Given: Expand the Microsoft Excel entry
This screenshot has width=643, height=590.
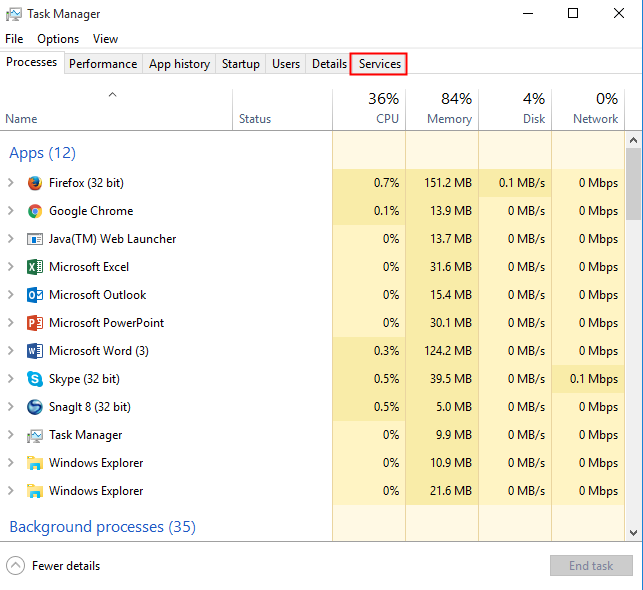Looking at the screenshot, I should tap(11, 267).
